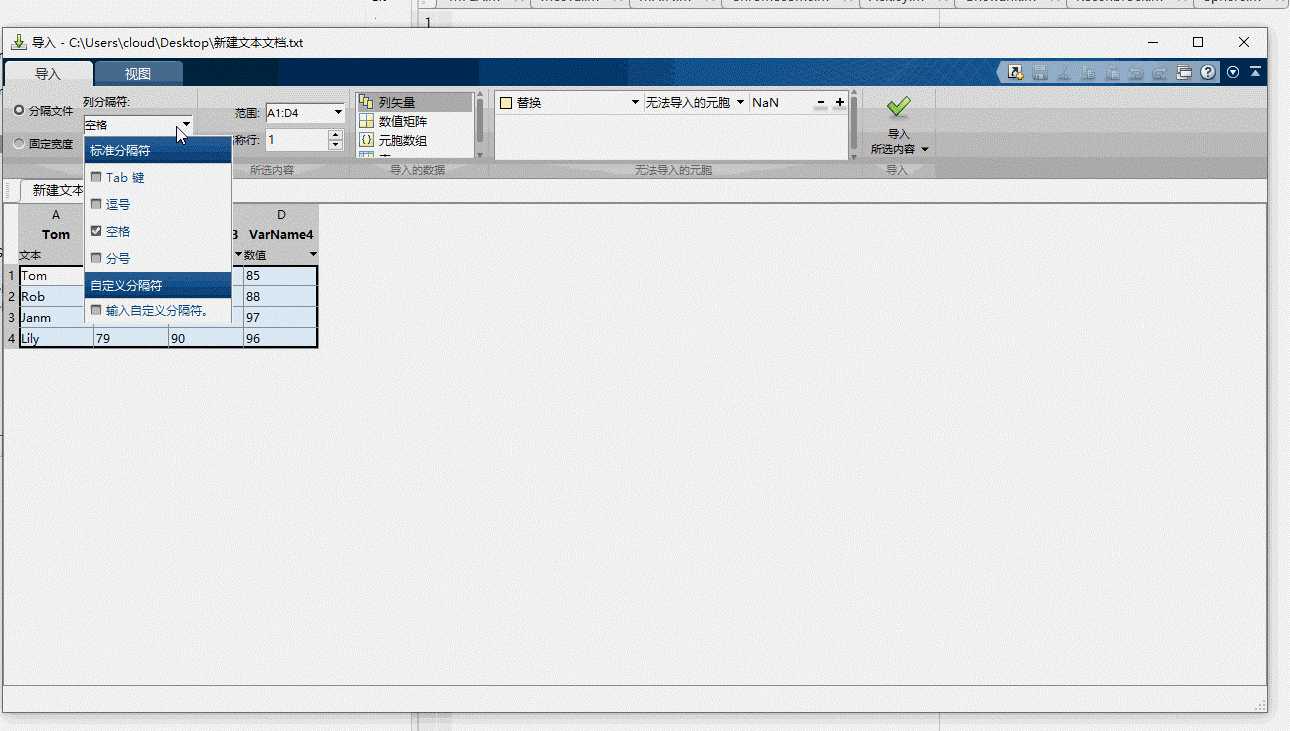
Task: Click the redo icon in quick access toolbar
Action: coord(1160,72)
